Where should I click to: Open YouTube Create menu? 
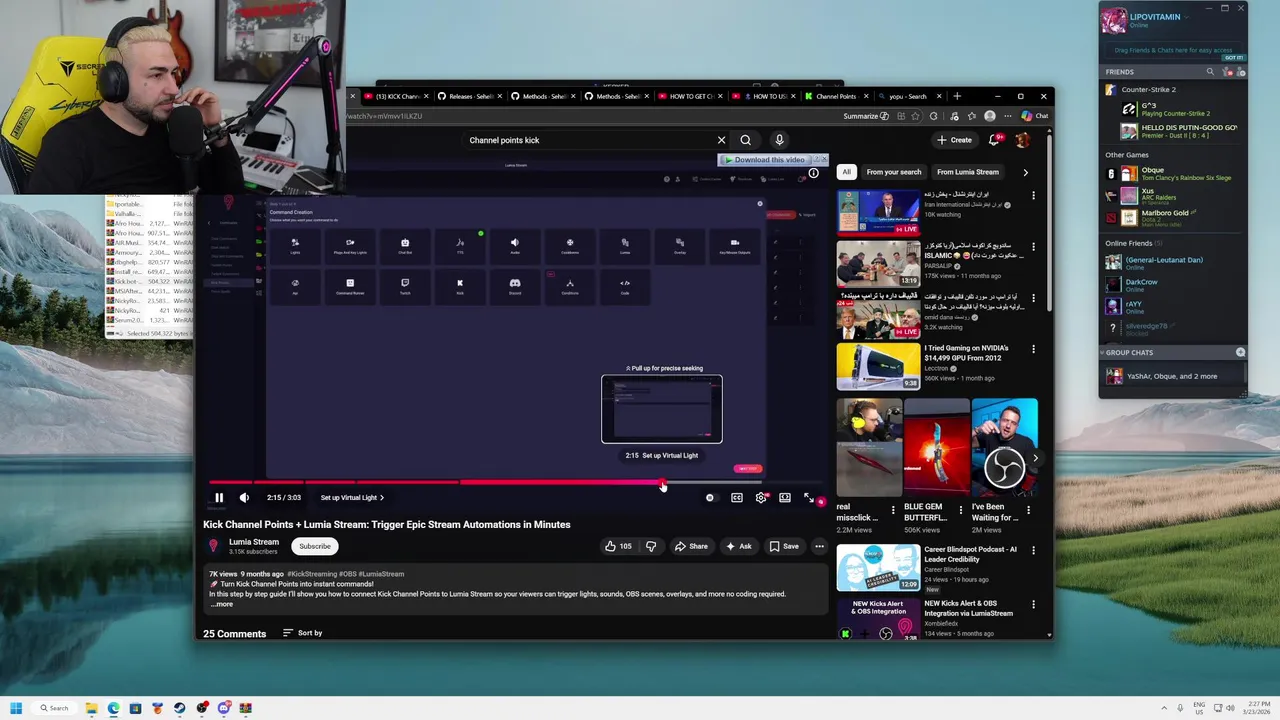coord(955,140)
